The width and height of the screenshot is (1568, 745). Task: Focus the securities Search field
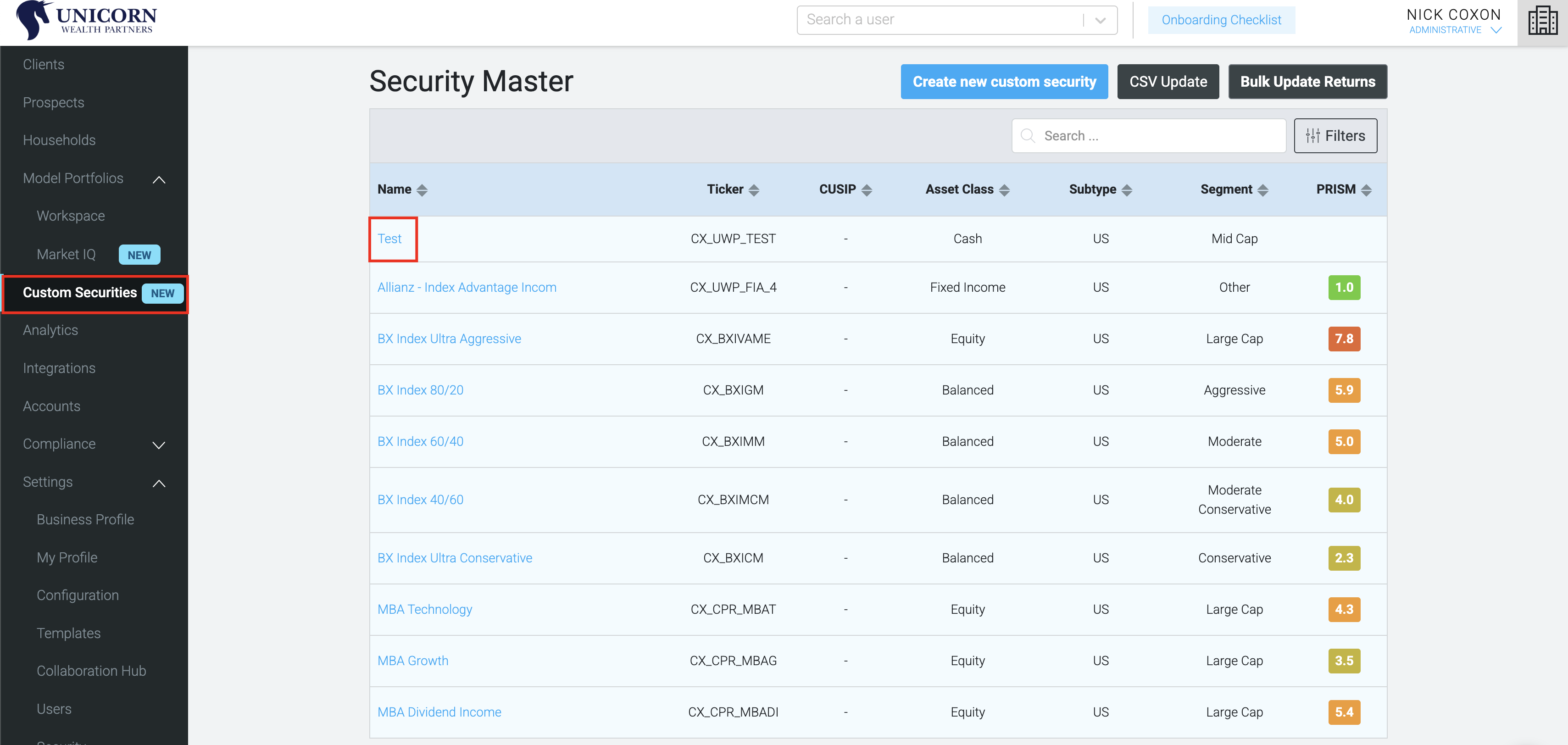[x=1148, y=136]
